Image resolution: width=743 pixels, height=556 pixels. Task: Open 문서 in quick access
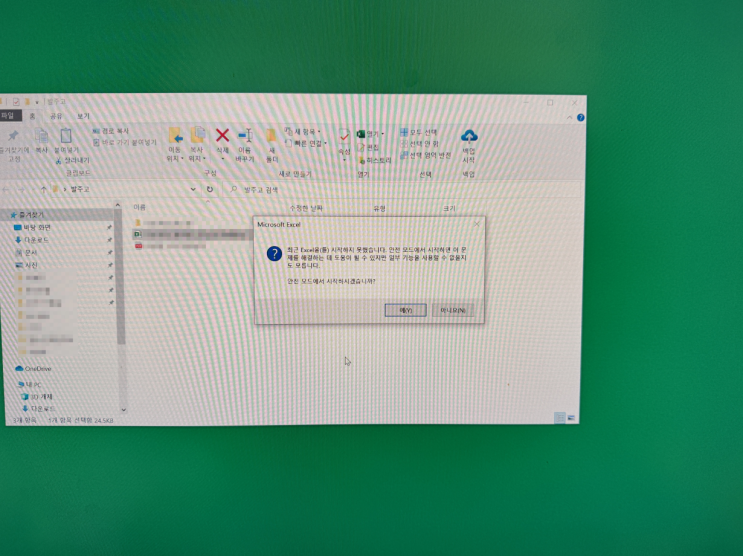point(30,253)
